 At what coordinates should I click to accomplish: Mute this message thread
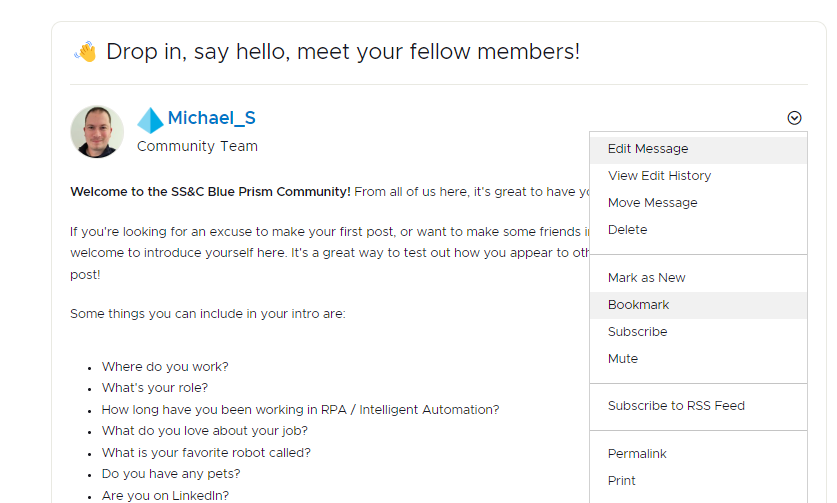coord(622,359)
